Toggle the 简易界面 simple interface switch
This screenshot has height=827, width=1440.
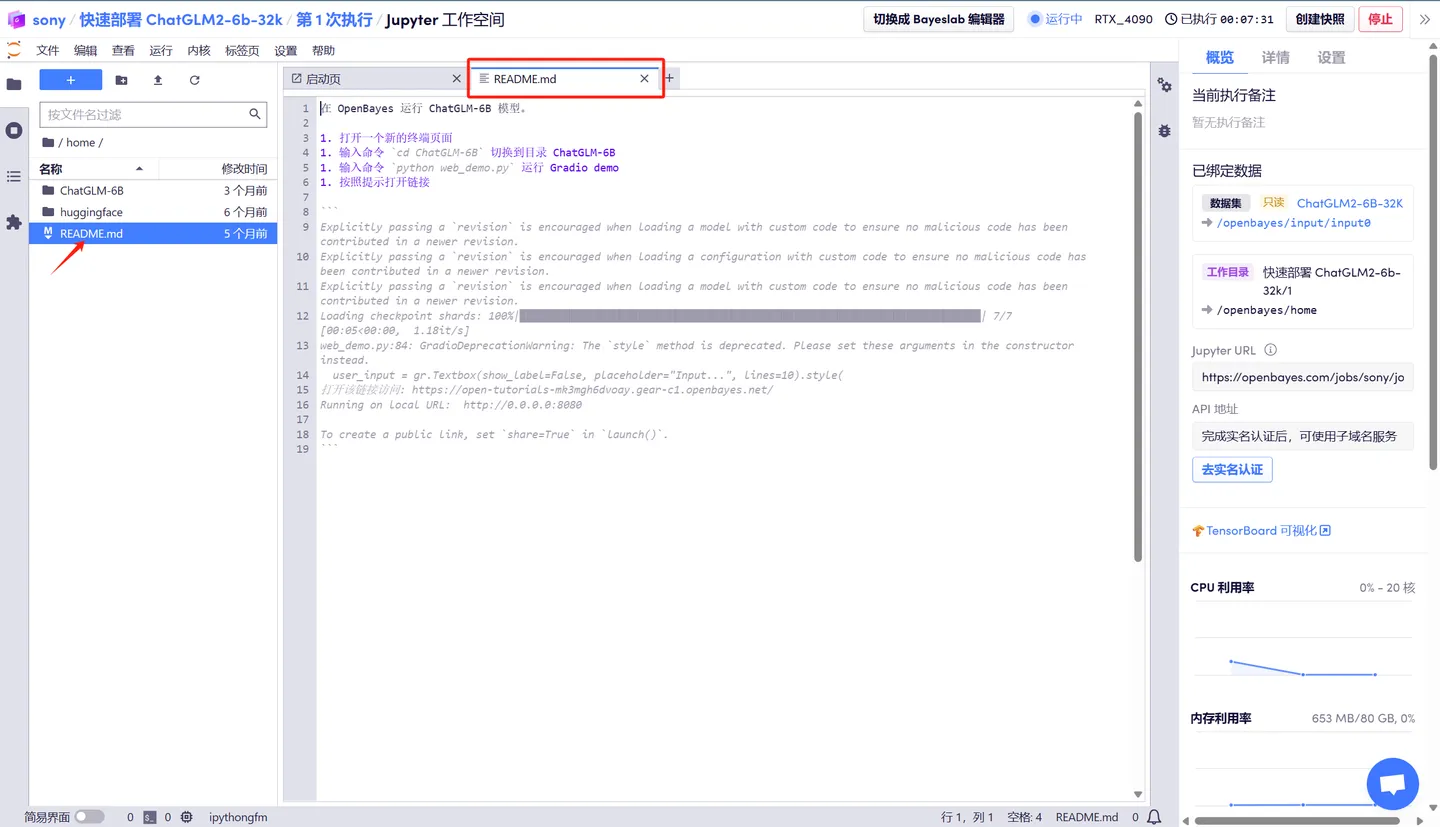click(89, 817)
